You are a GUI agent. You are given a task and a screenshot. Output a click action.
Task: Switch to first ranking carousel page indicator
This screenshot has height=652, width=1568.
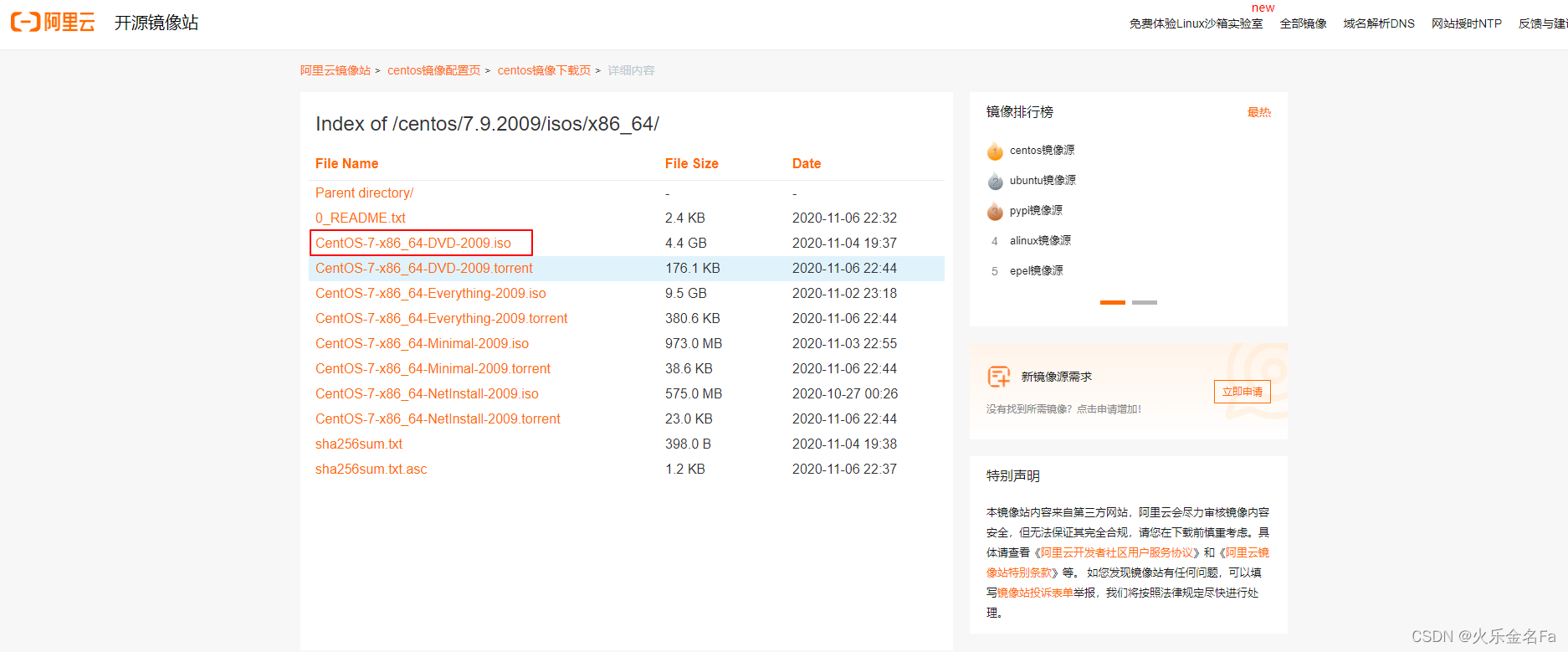point(1113,302)
